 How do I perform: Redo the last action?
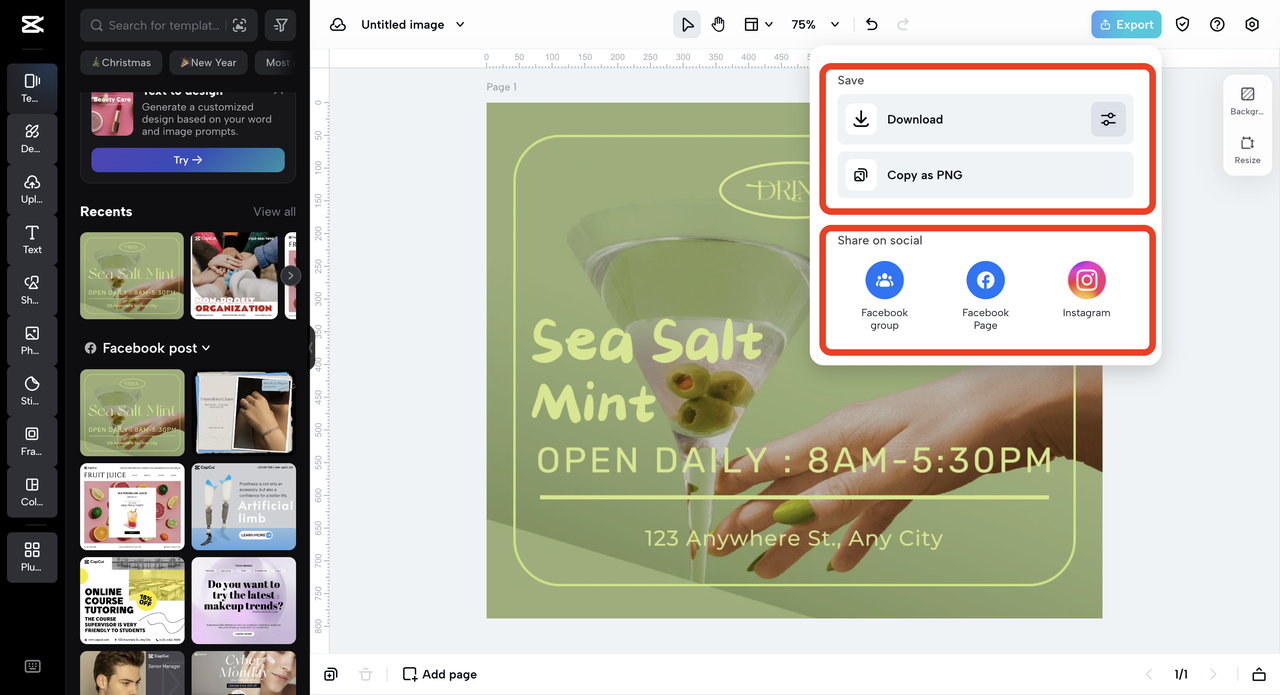[903, 24]
